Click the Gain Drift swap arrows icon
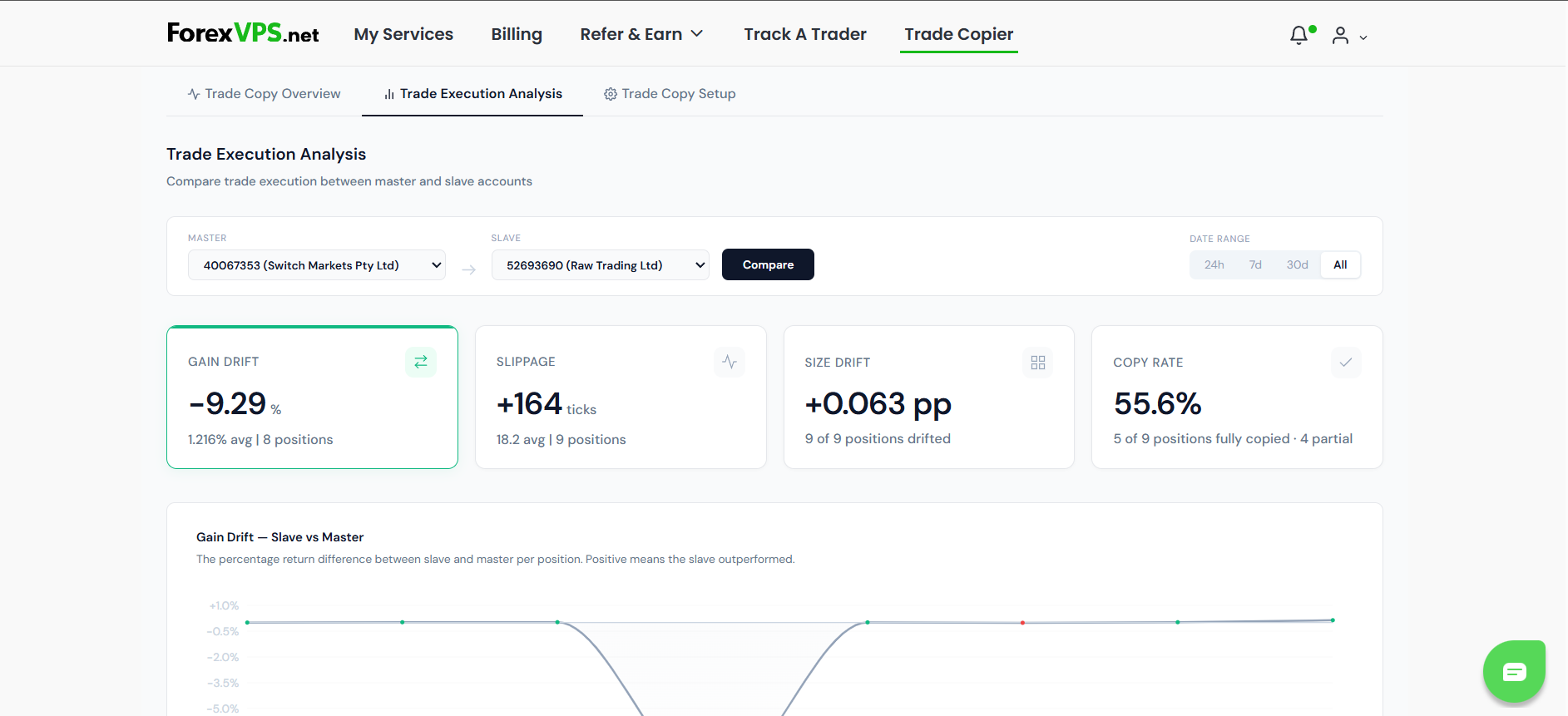Screen dimensions: 1568x716 [421, 362]
